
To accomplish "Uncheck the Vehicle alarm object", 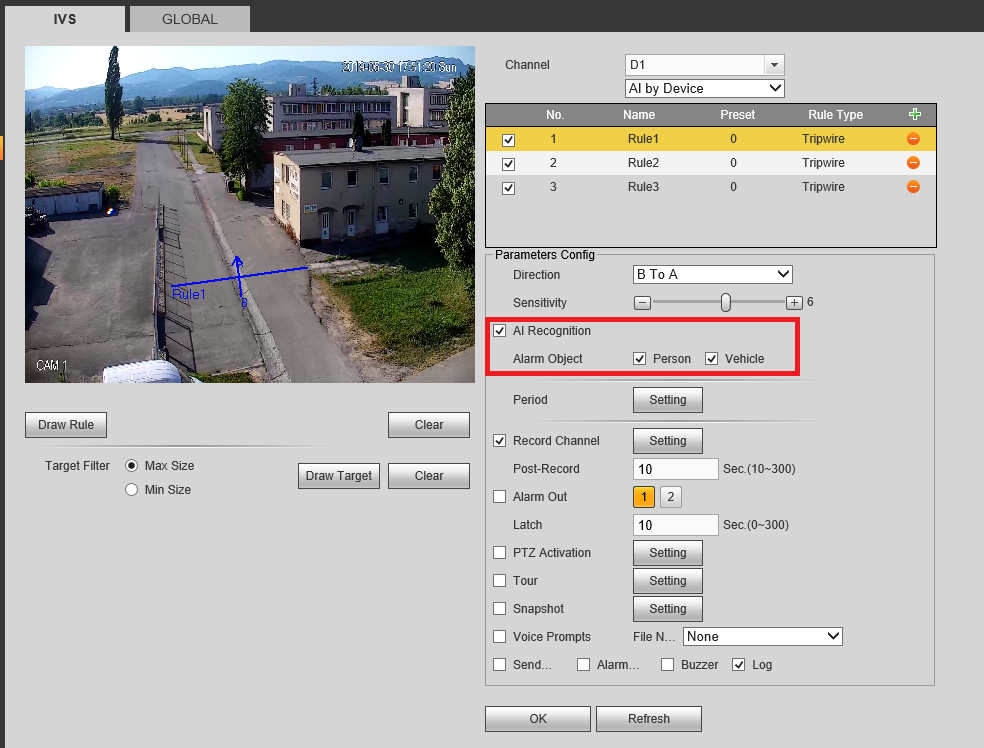I will point(712,359).
